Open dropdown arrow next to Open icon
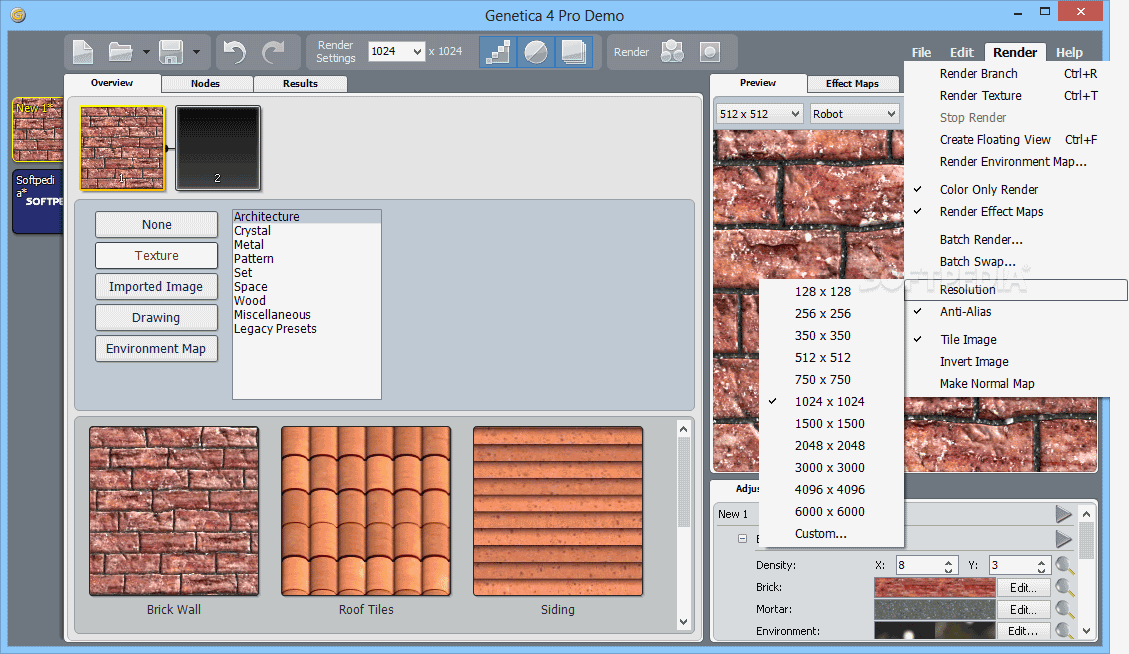The width and height of the screenshot is (1129, 654). pyautogui.click(x=146, y=52)
